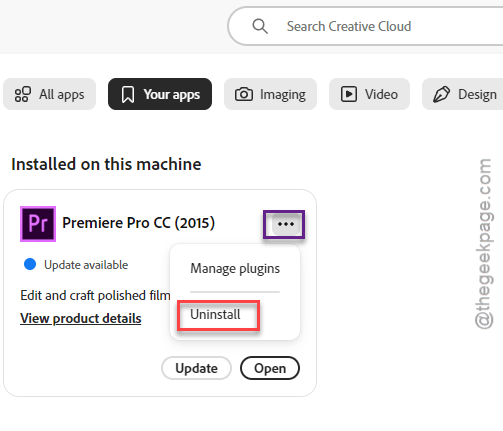Follow the View product details link
The width and height of the screenshot is (503, 431).
[81, 318]
